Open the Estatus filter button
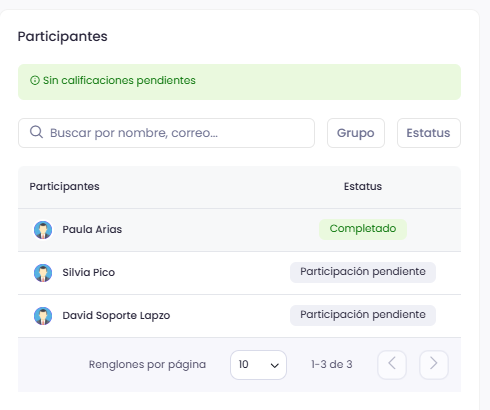Image resolution: width=490 pixels, height=410 pixels. click(429, 133)
